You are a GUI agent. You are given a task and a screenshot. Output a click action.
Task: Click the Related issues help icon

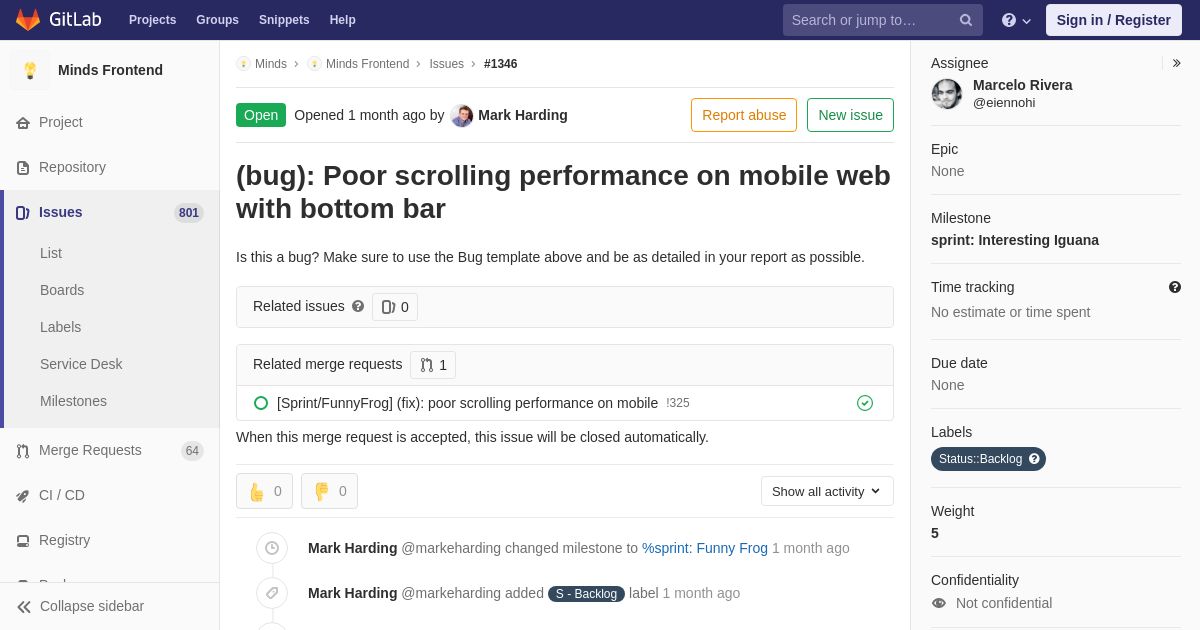pos(358,306)
